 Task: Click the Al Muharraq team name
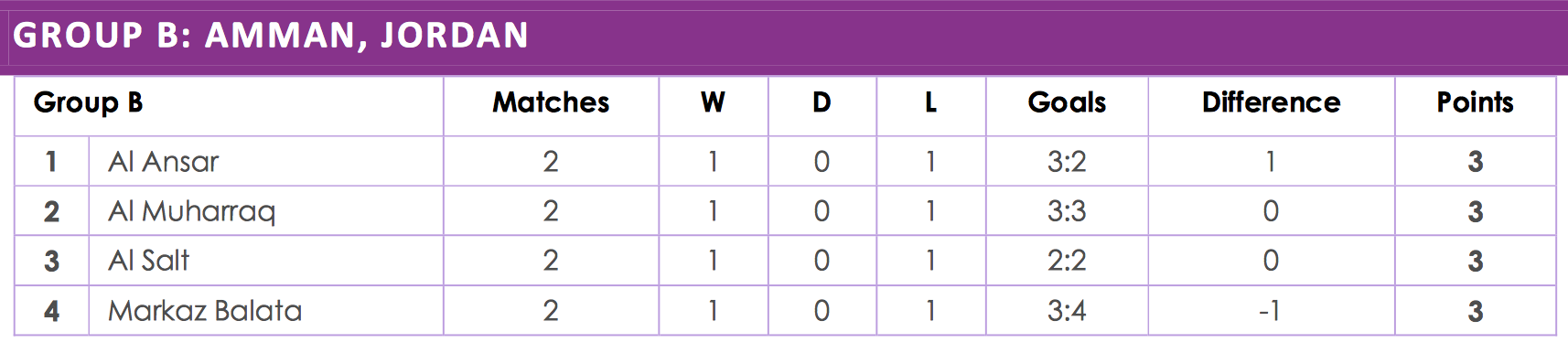click(191, 212)
